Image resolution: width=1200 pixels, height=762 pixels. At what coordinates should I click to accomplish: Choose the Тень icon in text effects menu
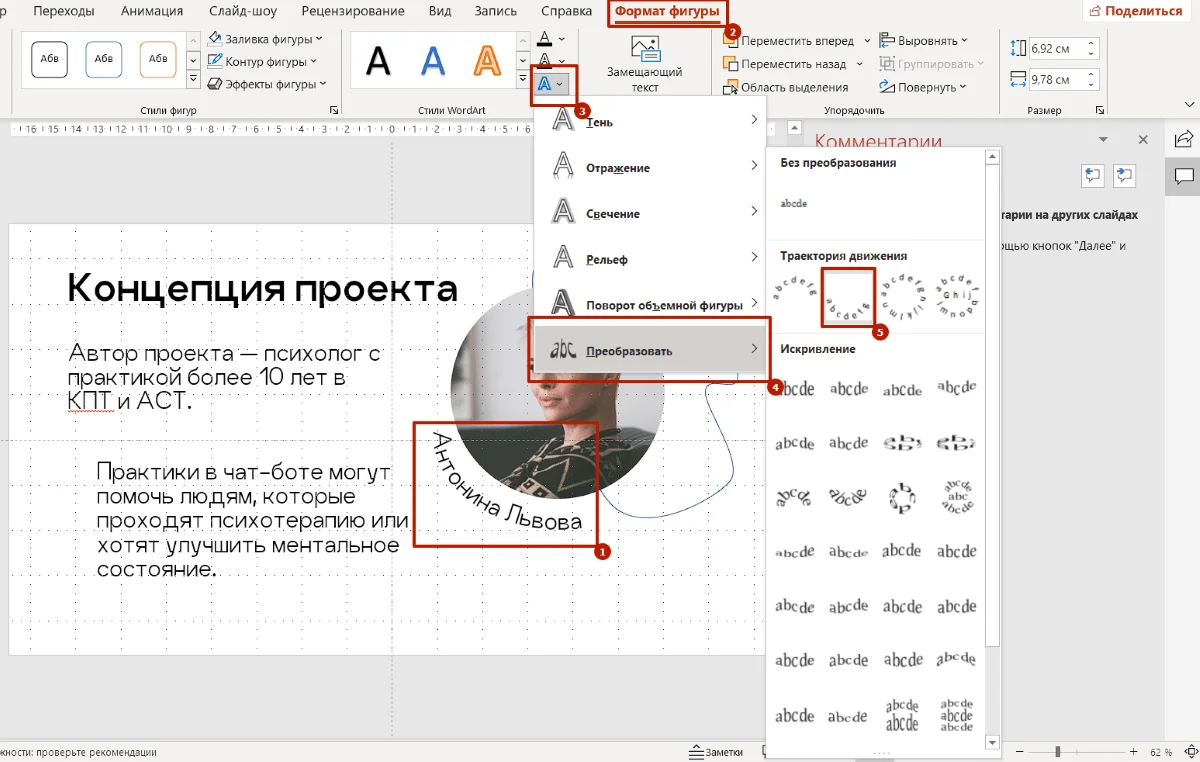tap(563, 121)
